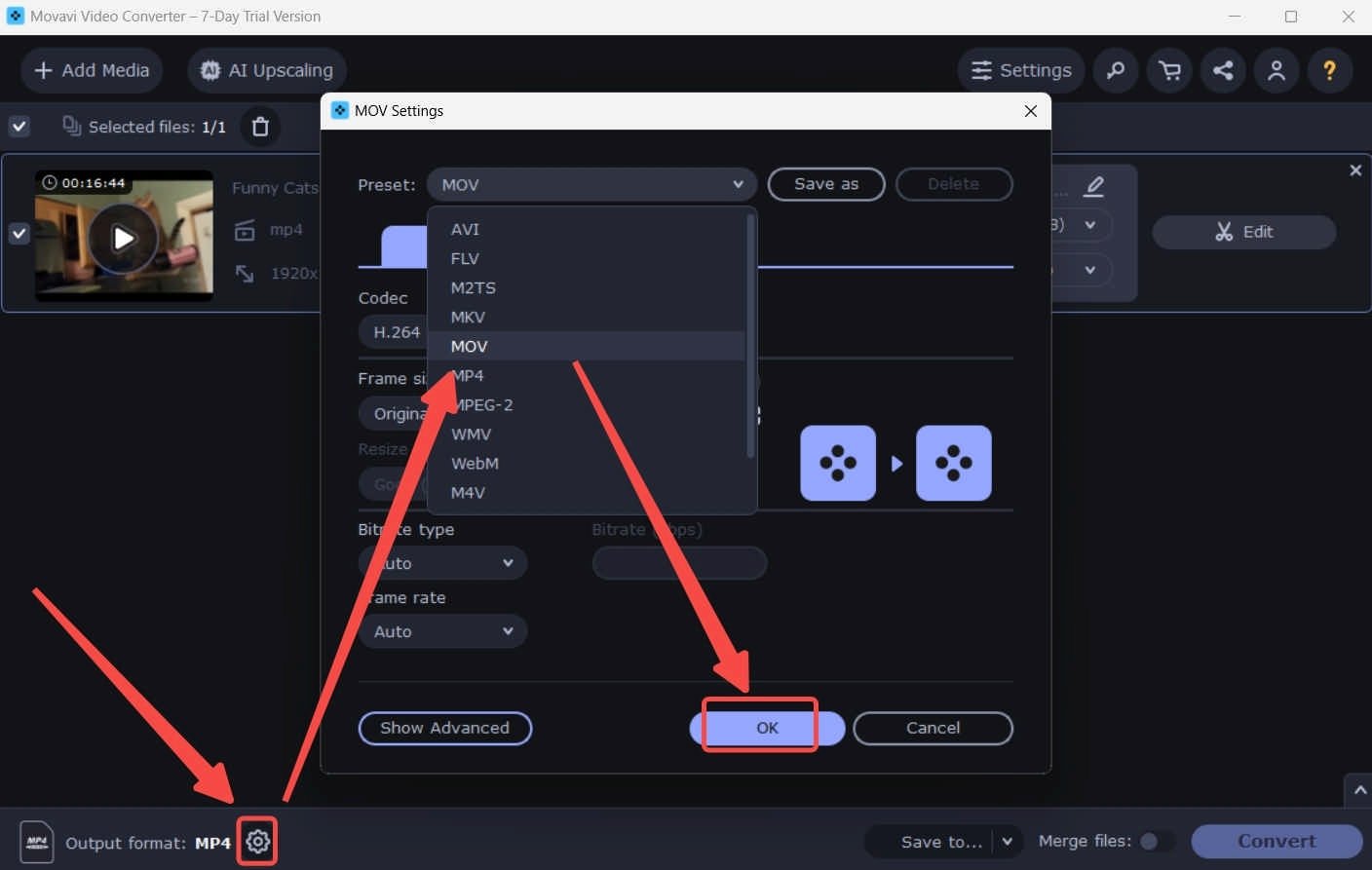The height and width of the screenshot is (870, 1372).
Task: Select AVI from preset list
Action: pos(587,229)
